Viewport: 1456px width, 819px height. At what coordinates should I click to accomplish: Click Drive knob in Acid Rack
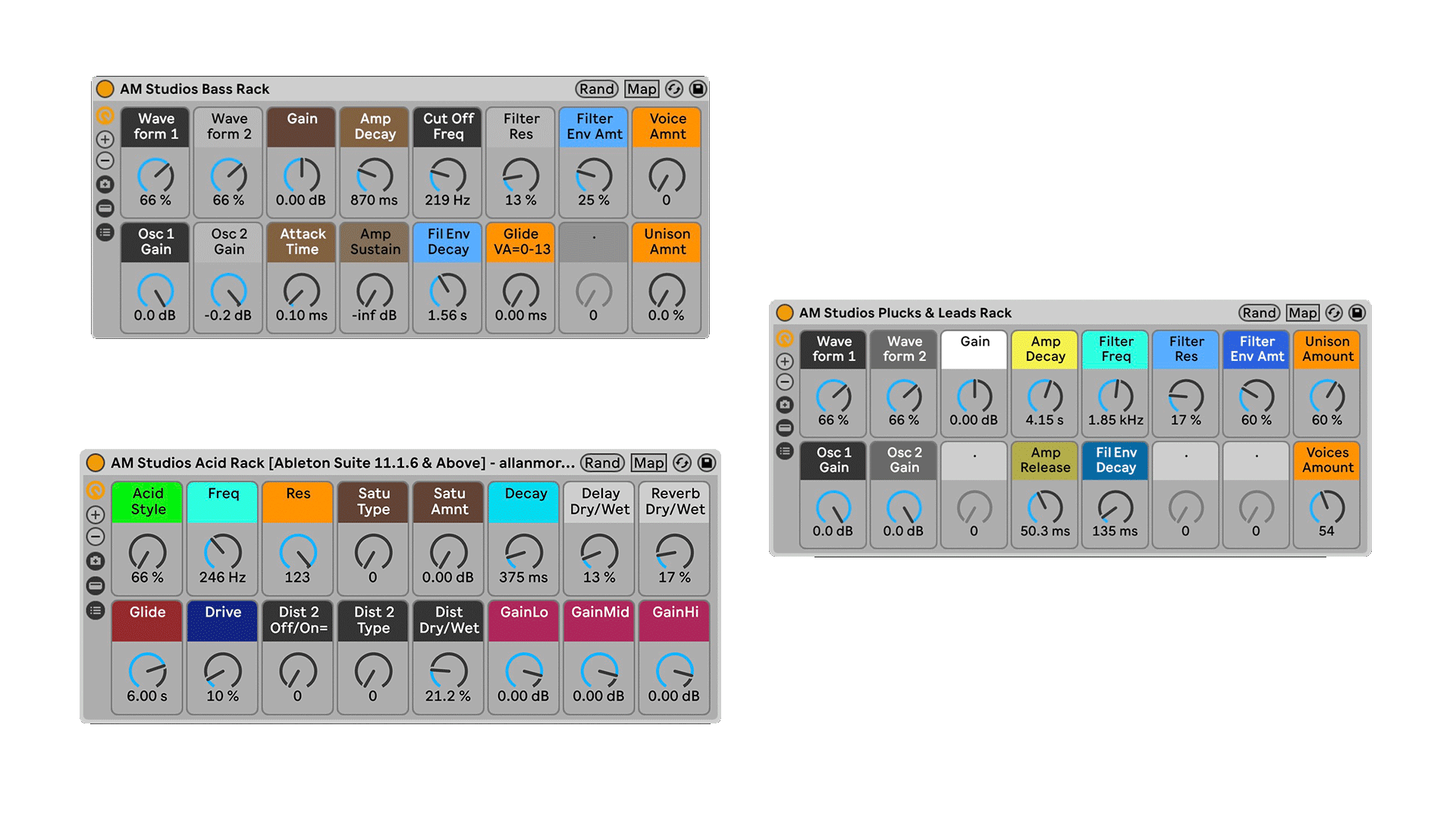(x=223, y=670)
